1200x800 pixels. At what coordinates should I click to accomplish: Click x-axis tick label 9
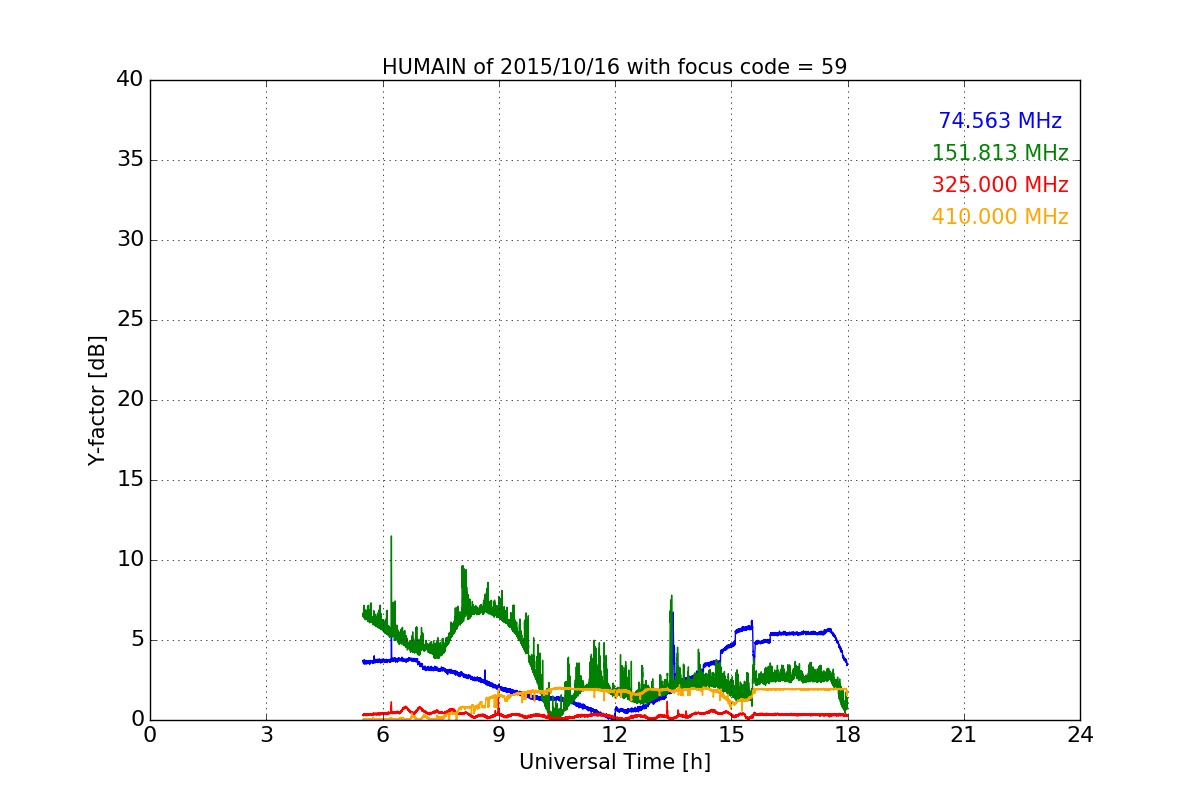pyautogui.click(x=499, y=735)
